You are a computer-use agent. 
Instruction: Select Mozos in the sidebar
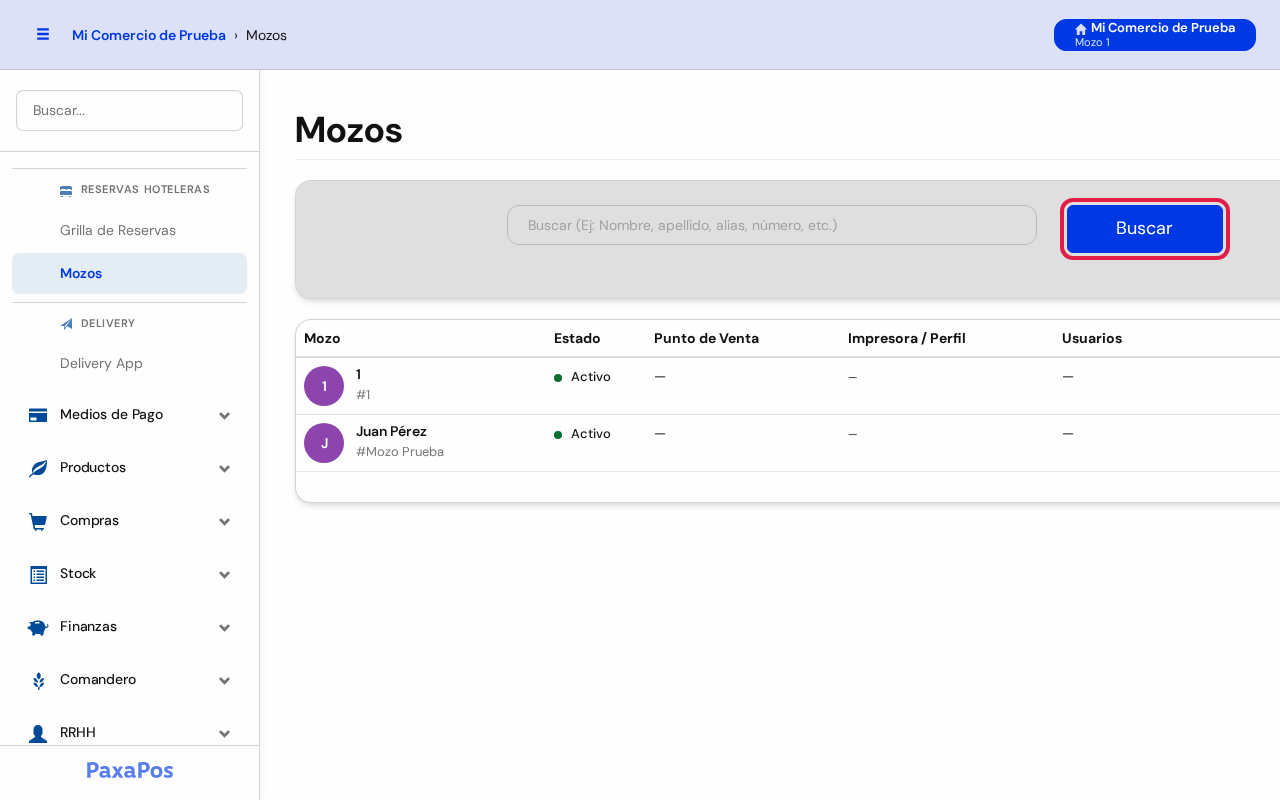[129, 273]
